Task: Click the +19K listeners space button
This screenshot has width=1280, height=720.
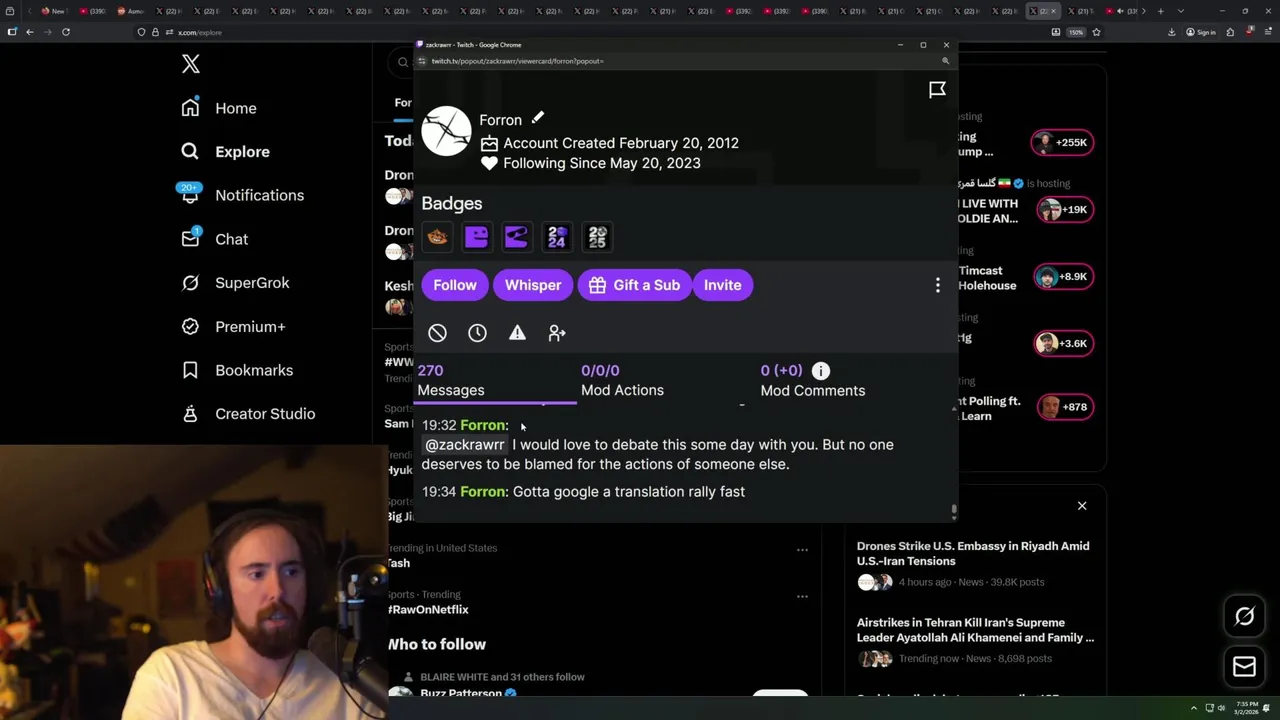Action: click(x=1063, y=209)
